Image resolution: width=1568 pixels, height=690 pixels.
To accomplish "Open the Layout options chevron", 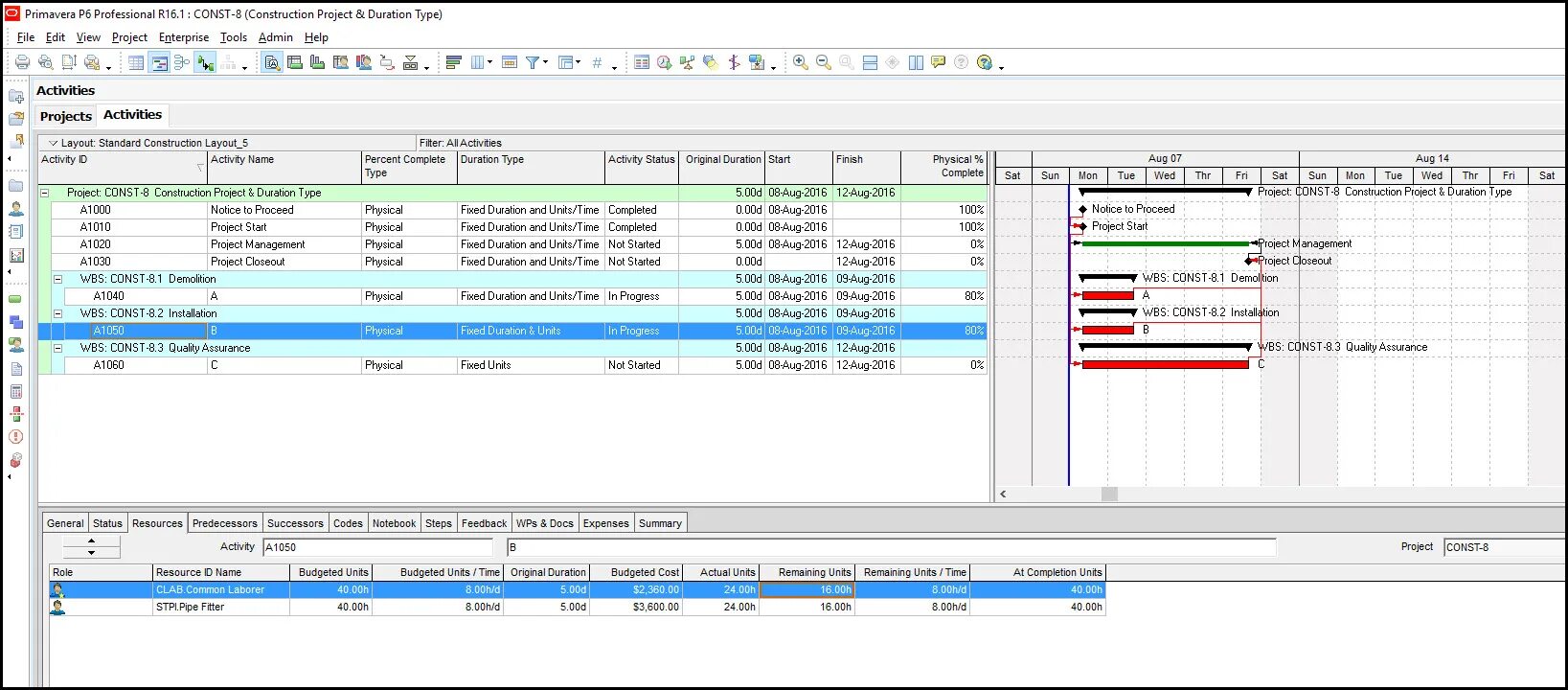I will pyautogui.click(x=54, y=143).
